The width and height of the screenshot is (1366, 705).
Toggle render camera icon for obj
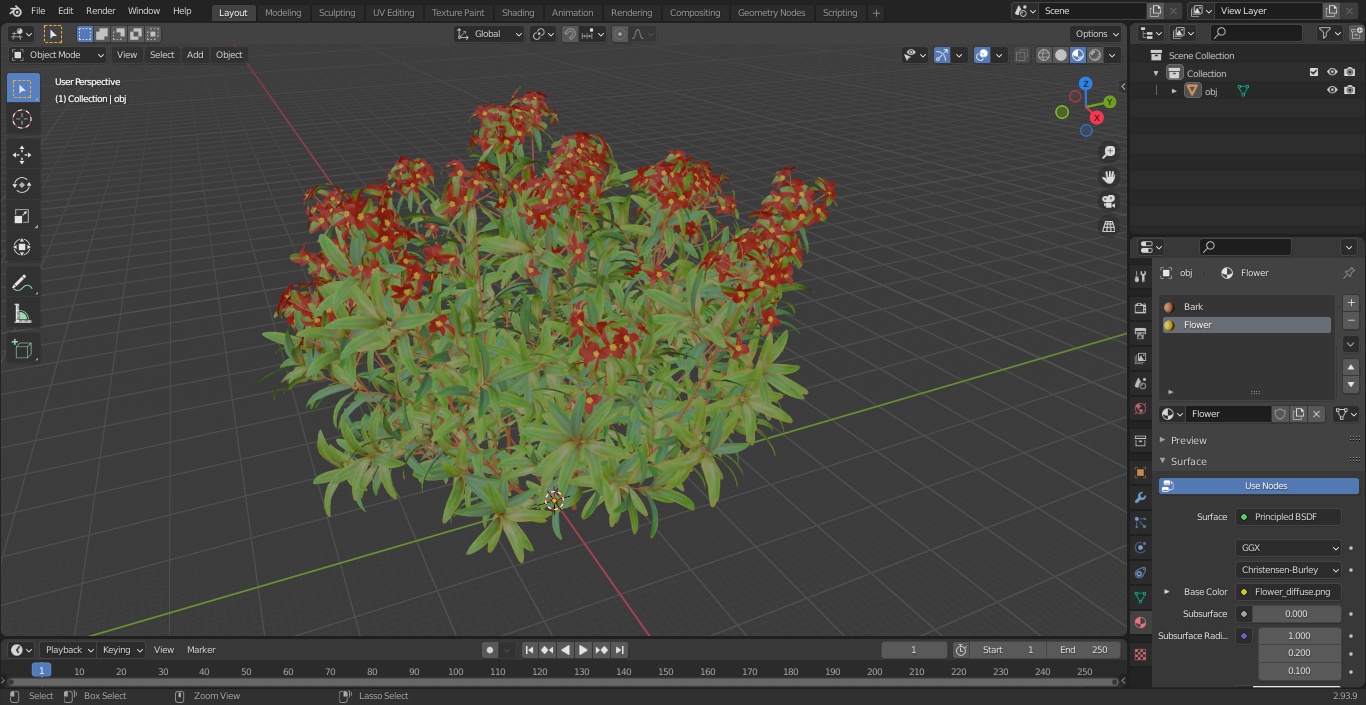click(1350, 91)
